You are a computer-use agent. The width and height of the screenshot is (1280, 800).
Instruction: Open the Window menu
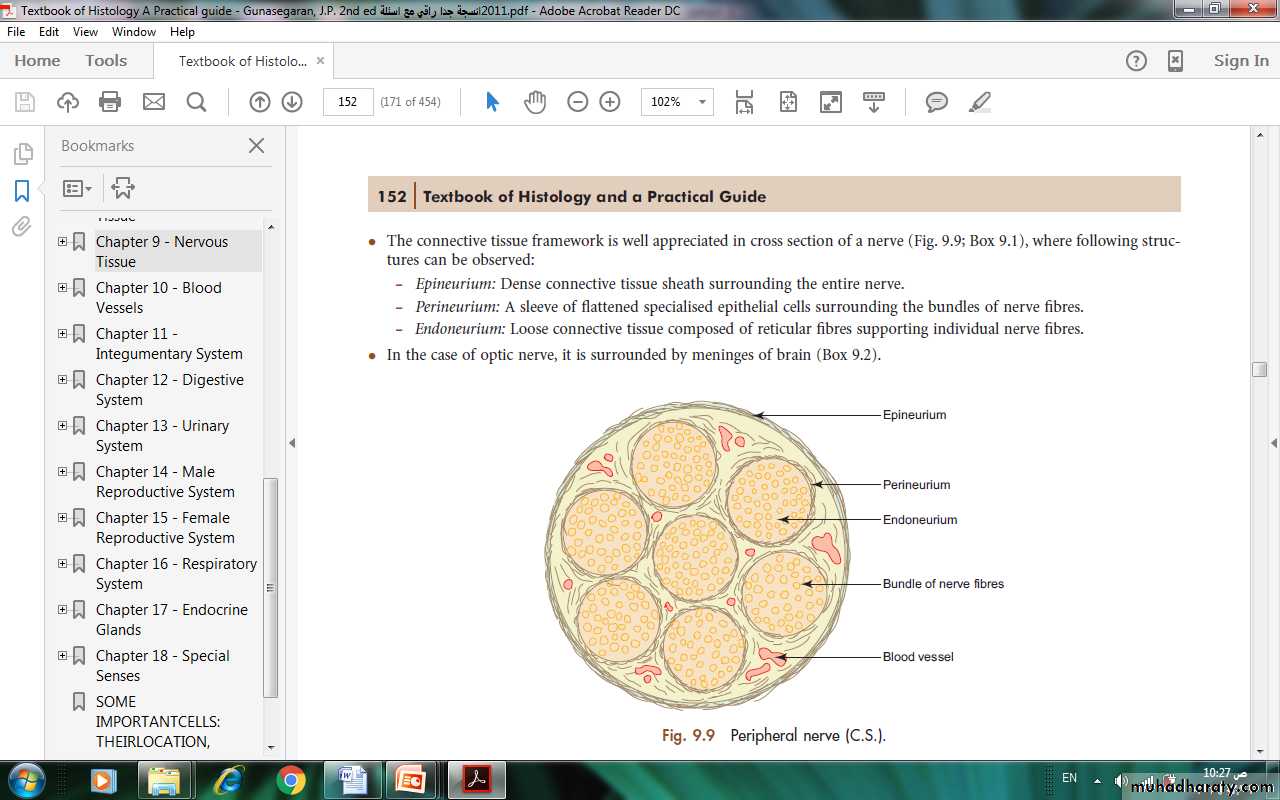click(133, 32)
